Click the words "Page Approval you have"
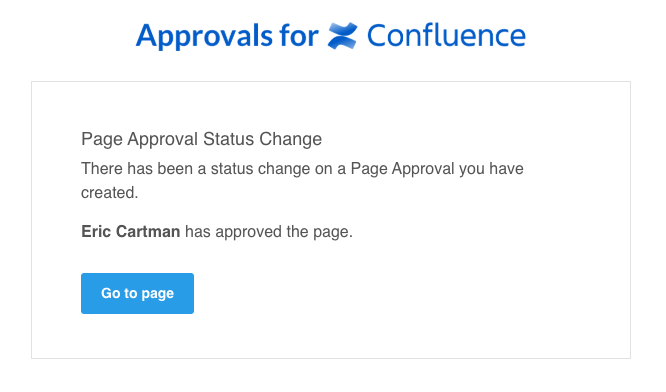The width and height of the screenshot is (666, 392). (x=437, y=169)
